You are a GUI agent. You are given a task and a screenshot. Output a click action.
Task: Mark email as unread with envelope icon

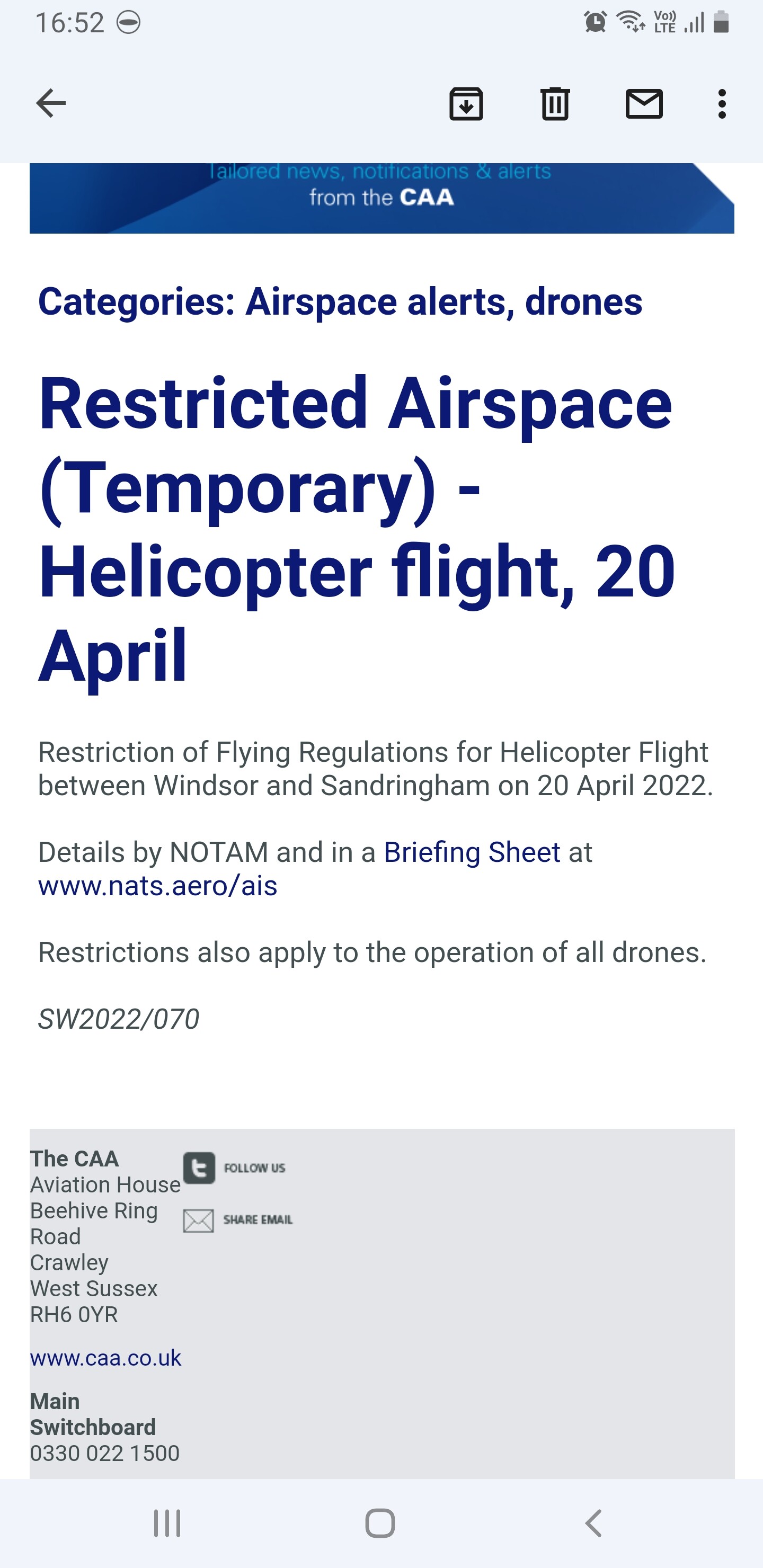click(644, 103)
